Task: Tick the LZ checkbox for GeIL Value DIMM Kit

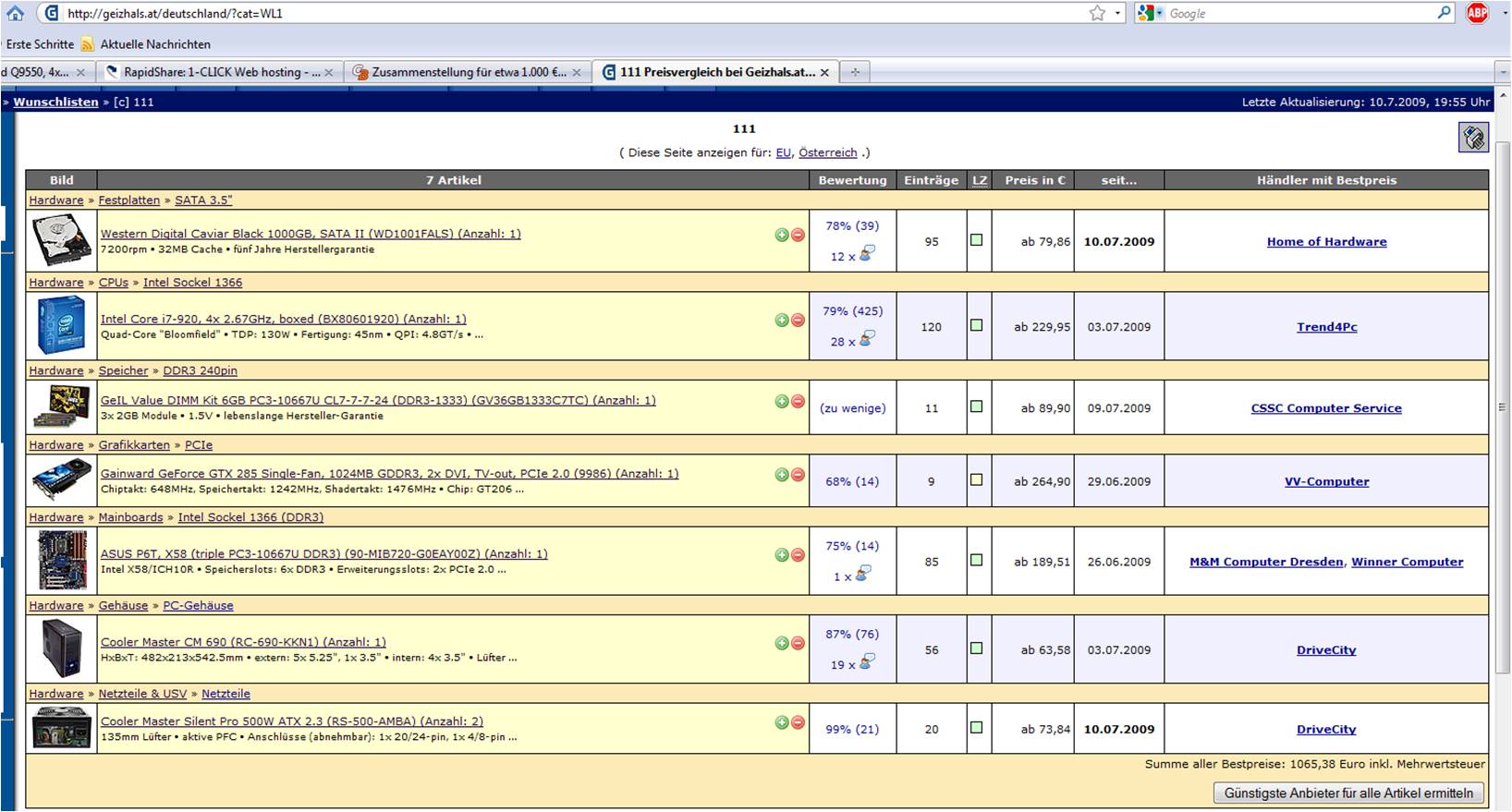Action: pyautogui.click(x=976, y=406)
